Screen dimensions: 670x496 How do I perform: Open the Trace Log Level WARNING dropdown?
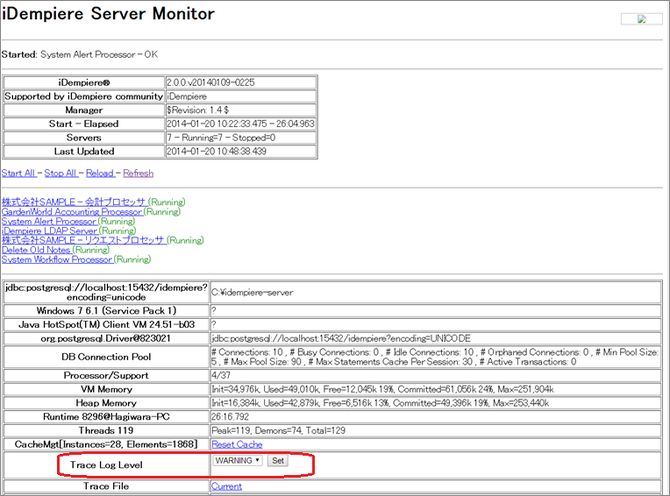coord(238,461)
